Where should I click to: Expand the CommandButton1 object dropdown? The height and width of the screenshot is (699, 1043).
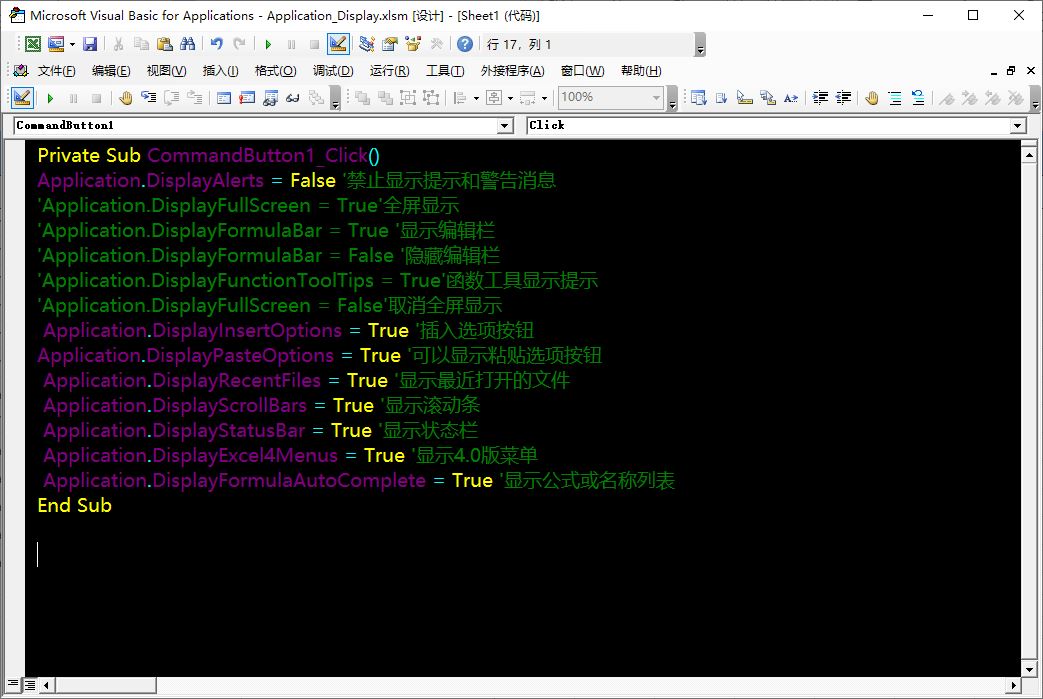[x=506, y=125]
